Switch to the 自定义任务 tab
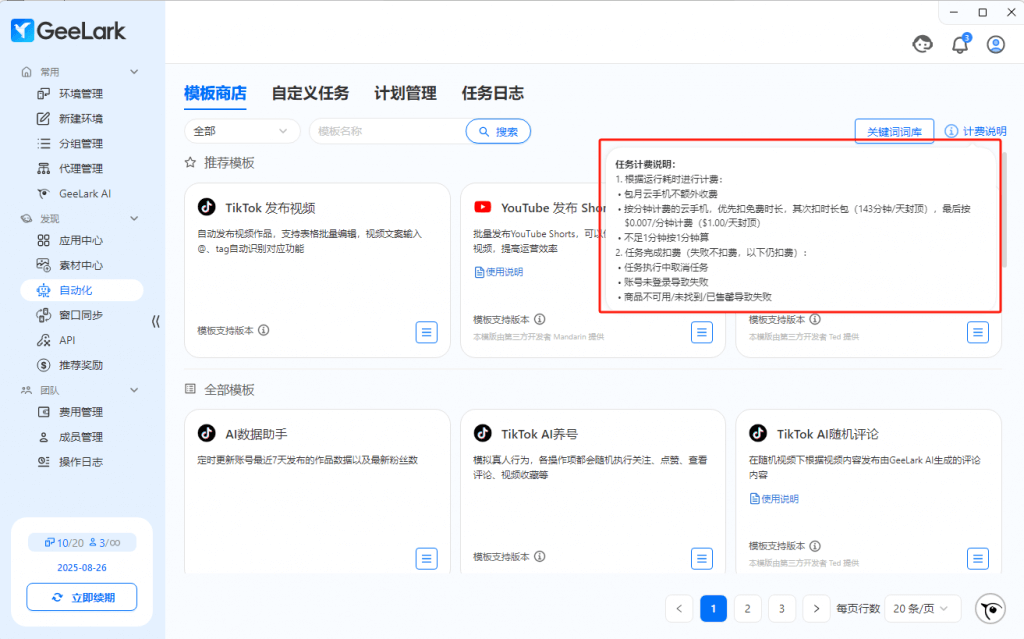The image size is (1024, 639). pos(310,93)
